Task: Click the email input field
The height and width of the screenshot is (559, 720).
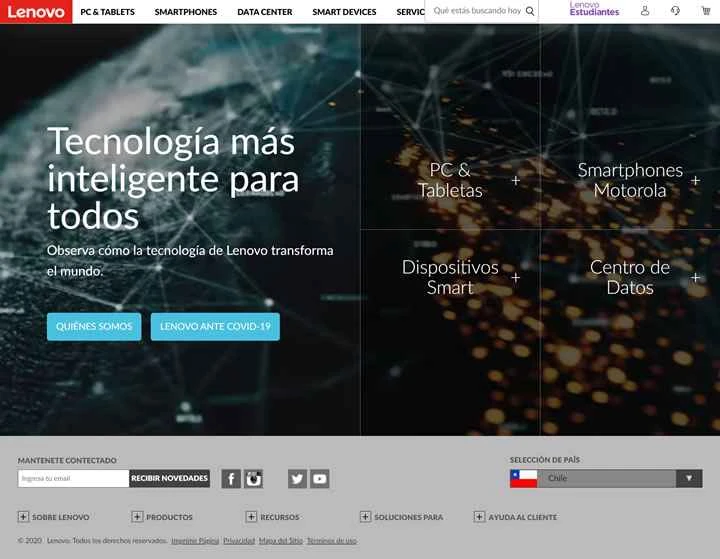Action: pyautogui.click(x=74, y=479)
